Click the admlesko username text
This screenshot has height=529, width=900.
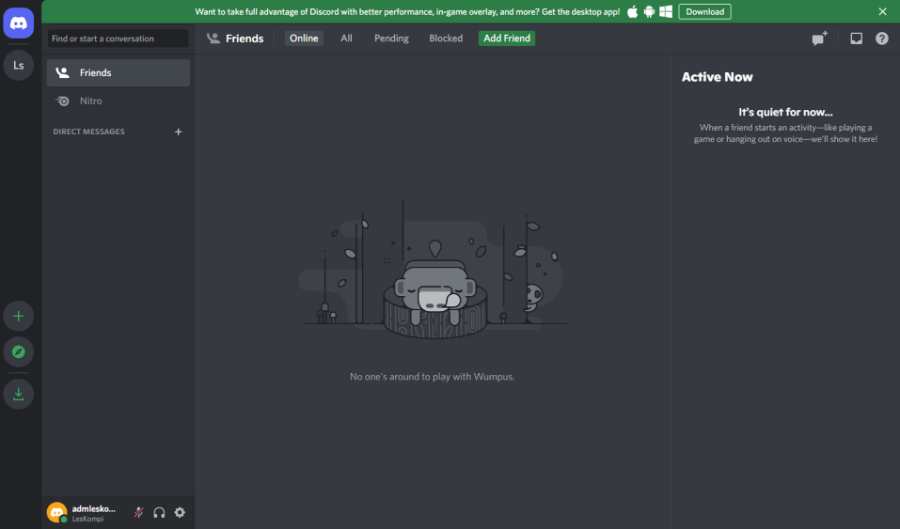pyautogui.click(x=94, y=509)
